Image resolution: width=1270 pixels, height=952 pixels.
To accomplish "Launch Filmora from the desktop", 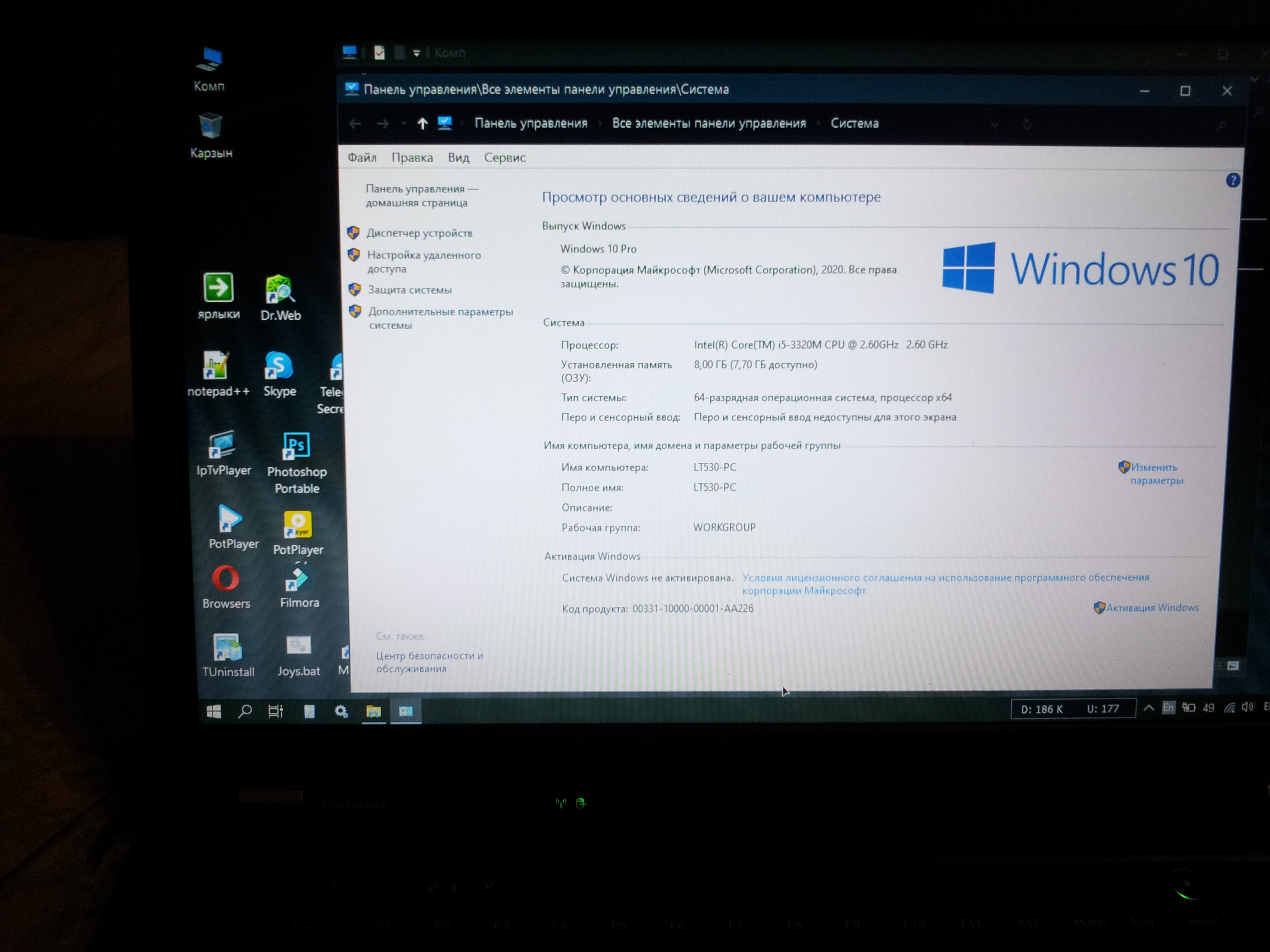I will coord(299,587).
